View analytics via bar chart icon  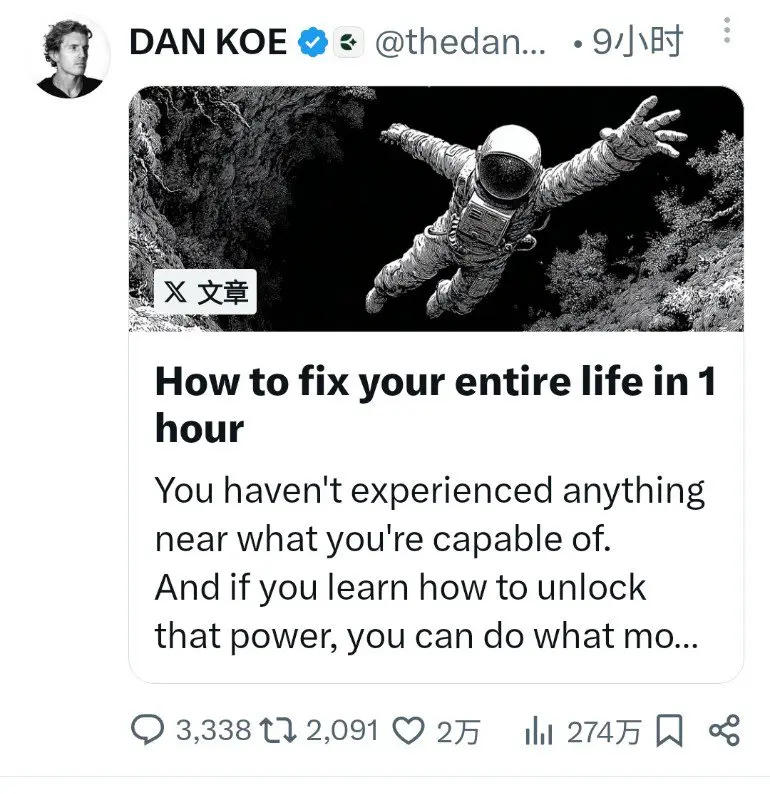[538, 731]
